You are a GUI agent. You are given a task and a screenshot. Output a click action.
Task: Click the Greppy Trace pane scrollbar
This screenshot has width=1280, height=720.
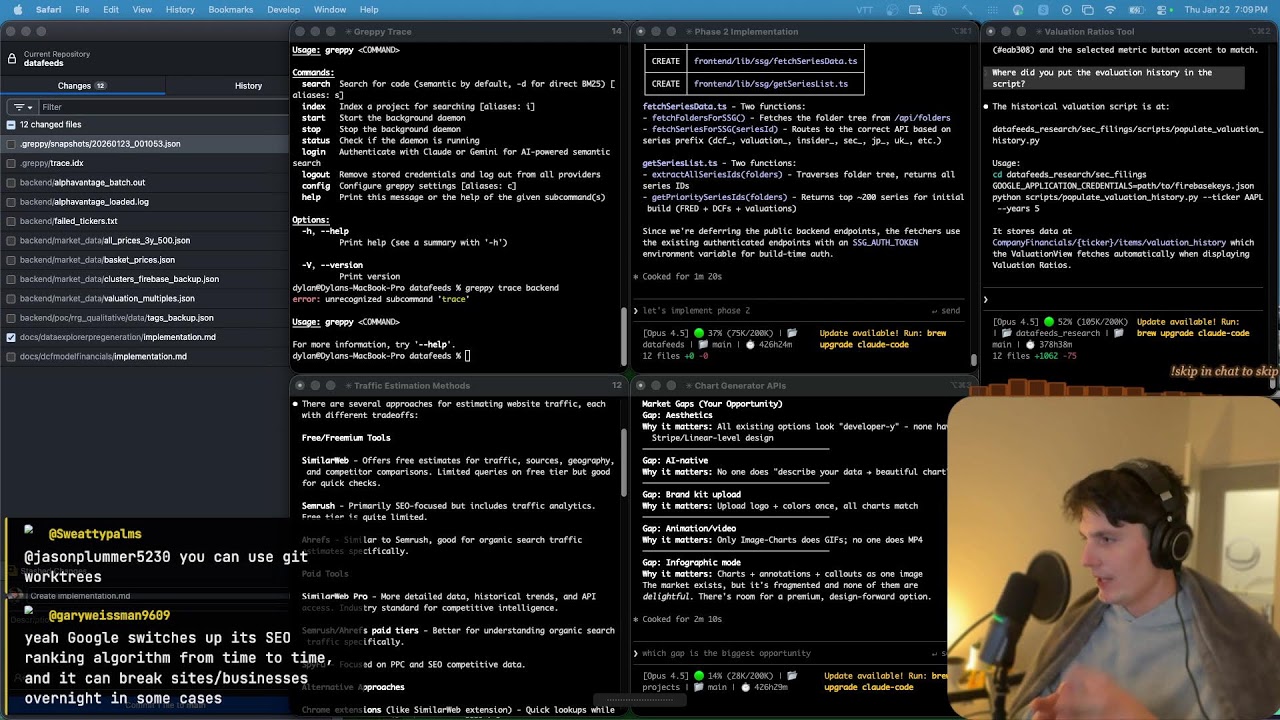[622, 335]
